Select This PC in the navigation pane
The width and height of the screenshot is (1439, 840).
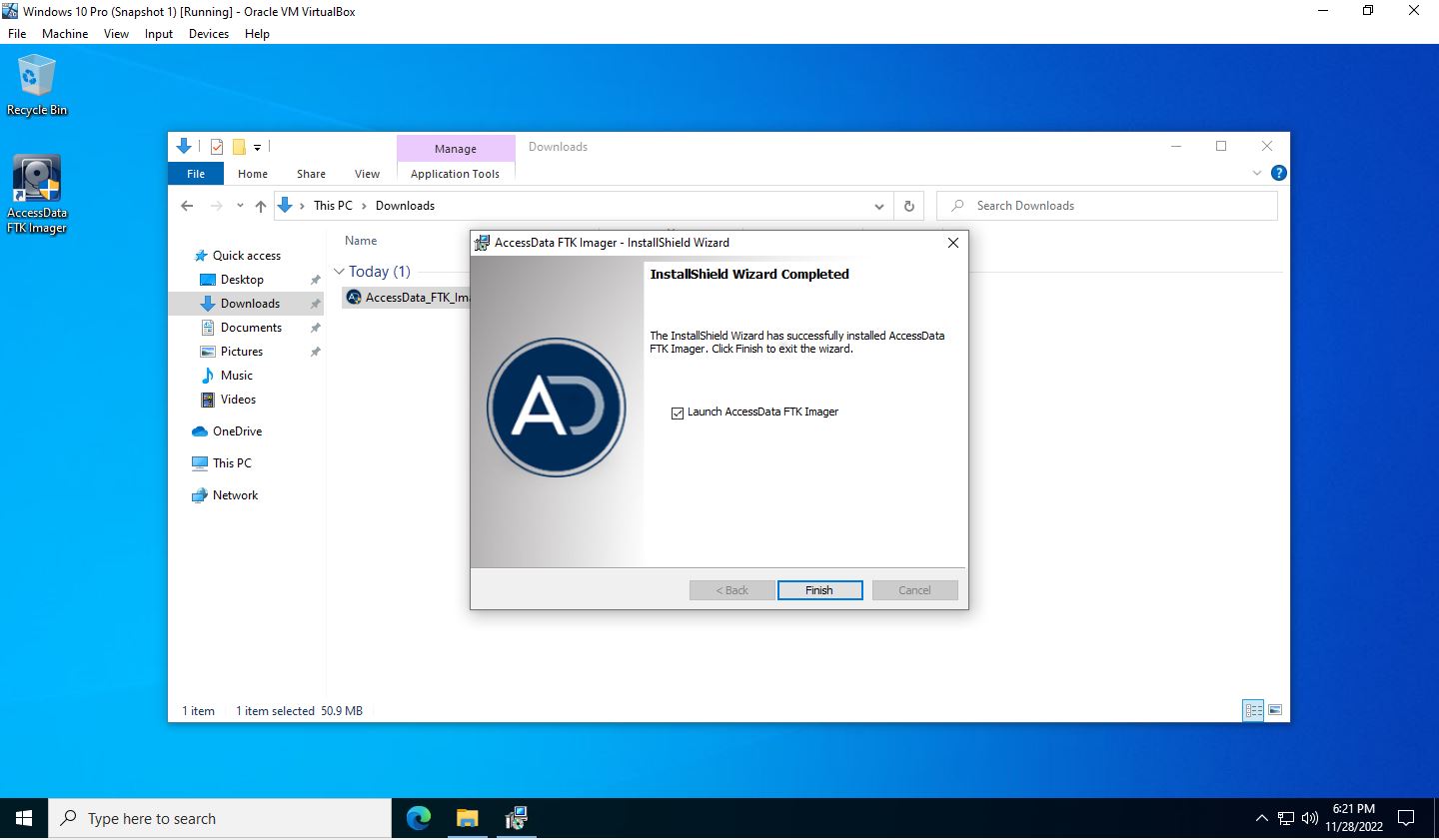coord(232,463)
